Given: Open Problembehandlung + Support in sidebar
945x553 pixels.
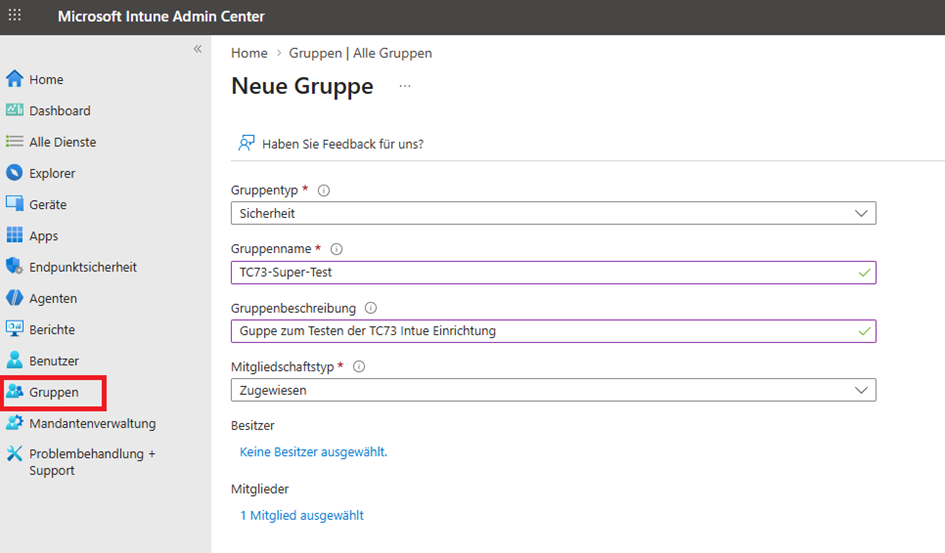Looking at the screenshot, I should [92, 462].
